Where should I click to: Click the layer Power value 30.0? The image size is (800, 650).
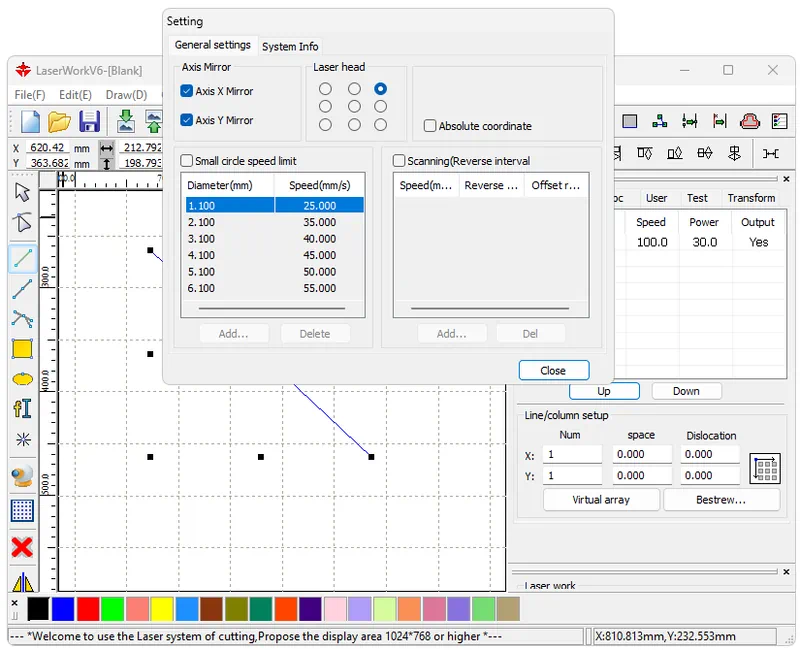point(705,242)
